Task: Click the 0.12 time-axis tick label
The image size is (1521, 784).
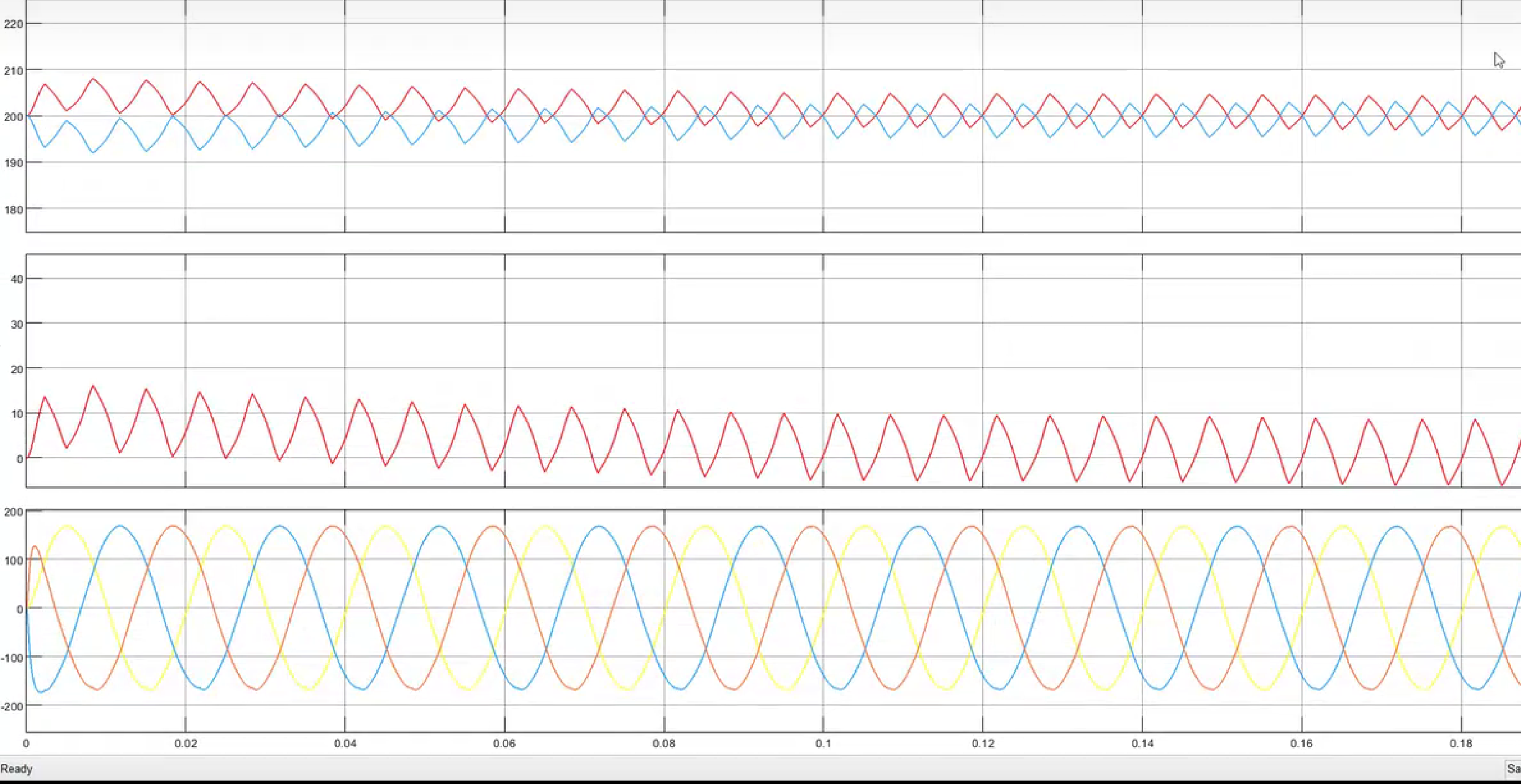Action: coord(983,744)
